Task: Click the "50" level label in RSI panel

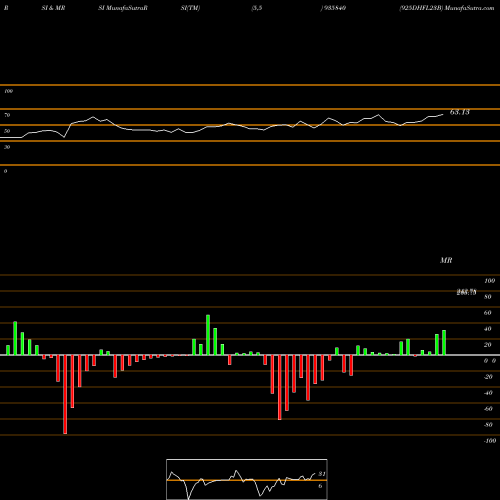Action: 7,131
